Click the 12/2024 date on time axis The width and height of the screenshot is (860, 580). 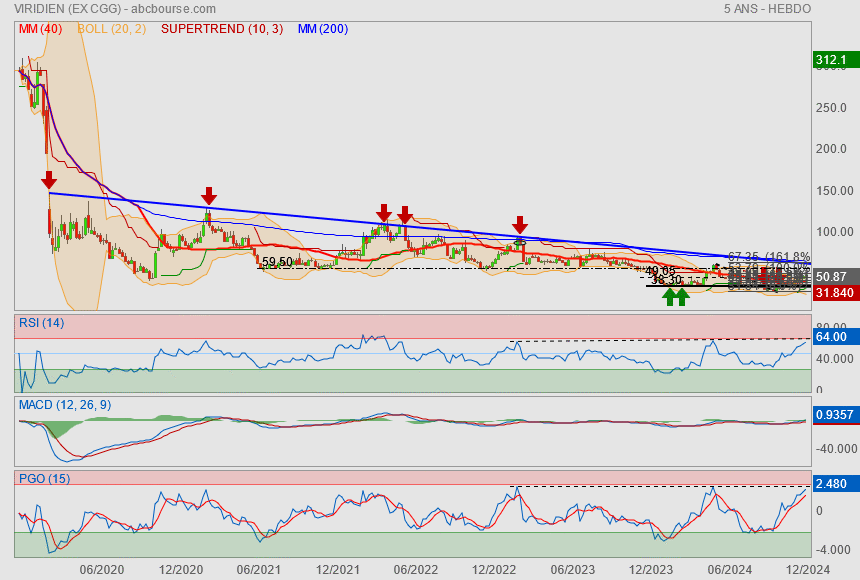[805, 569]
